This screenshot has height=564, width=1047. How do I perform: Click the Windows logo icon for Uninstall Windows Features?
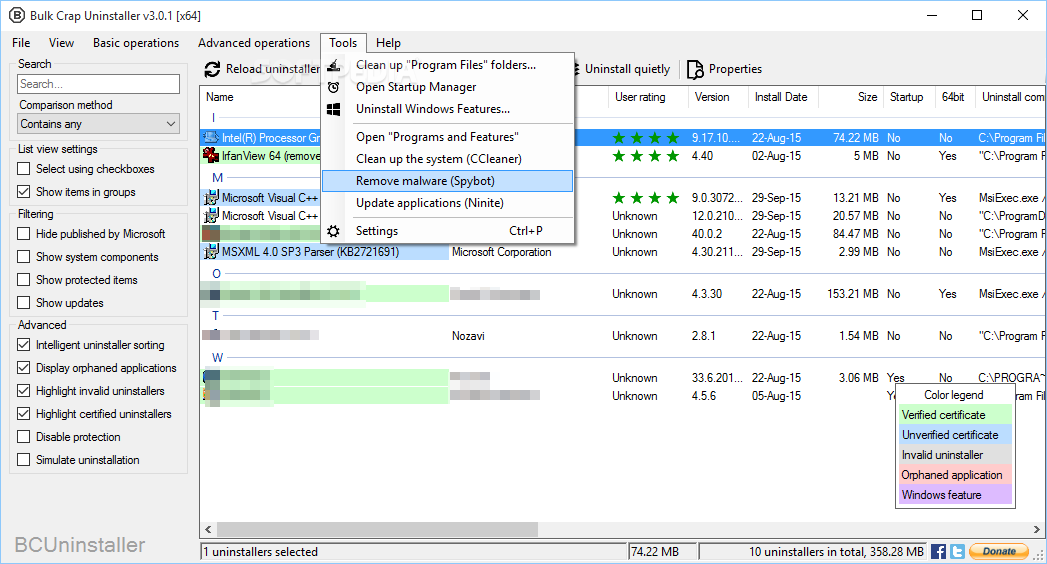[334, 109]
